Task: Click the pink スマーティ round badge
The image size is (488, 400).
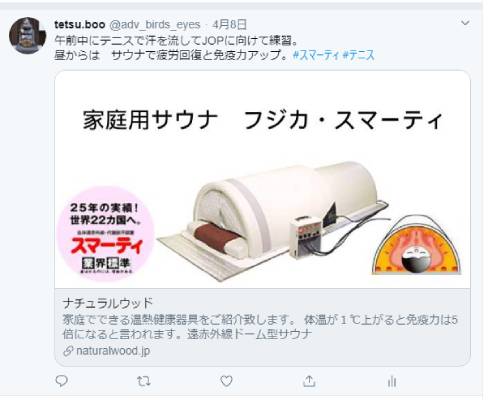Action: (105, 234)
